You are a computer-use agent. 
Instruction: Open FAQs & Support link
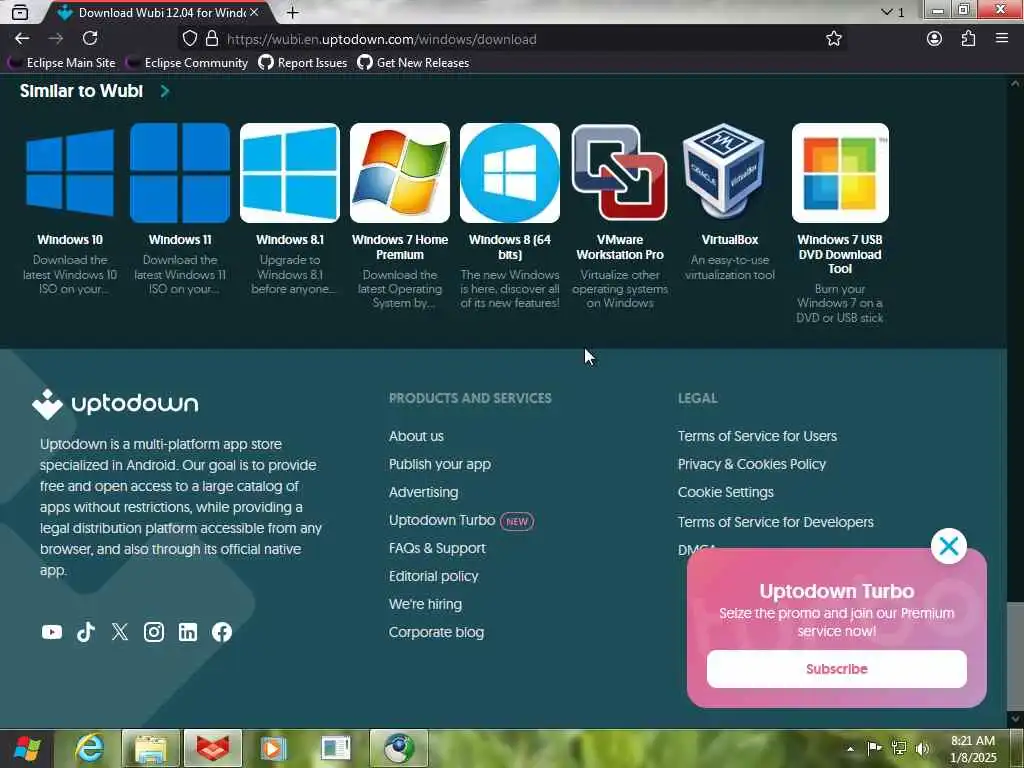click(437, 548)
